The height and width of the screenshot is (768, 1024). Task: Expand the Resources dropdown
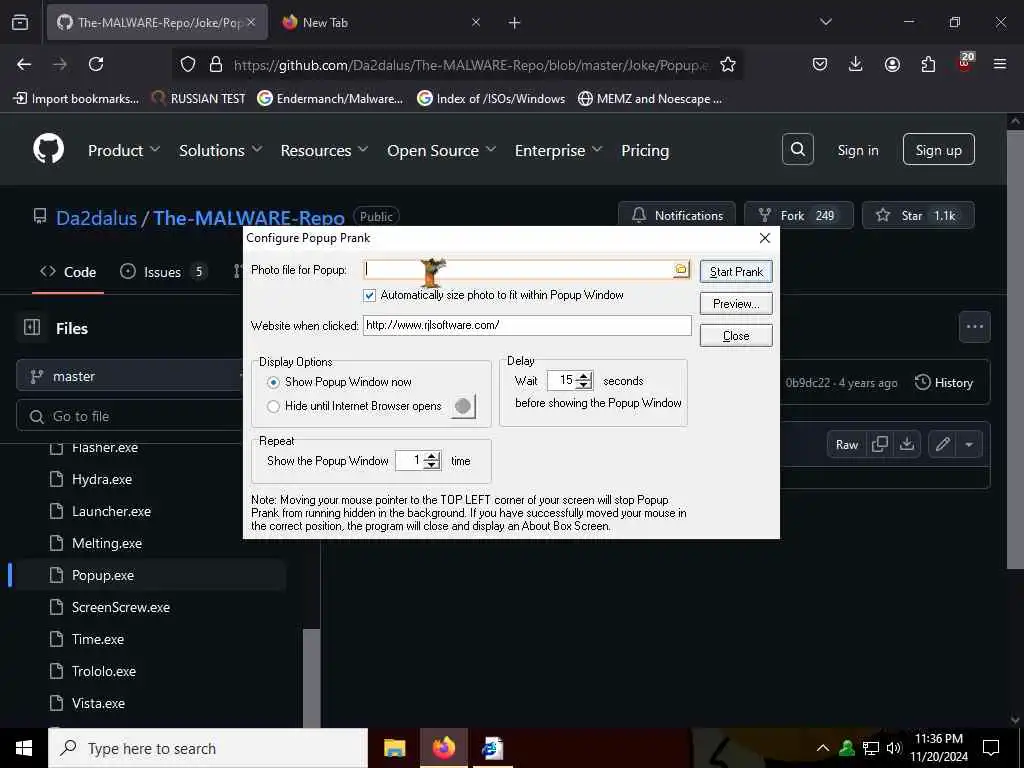click(324, 150)
